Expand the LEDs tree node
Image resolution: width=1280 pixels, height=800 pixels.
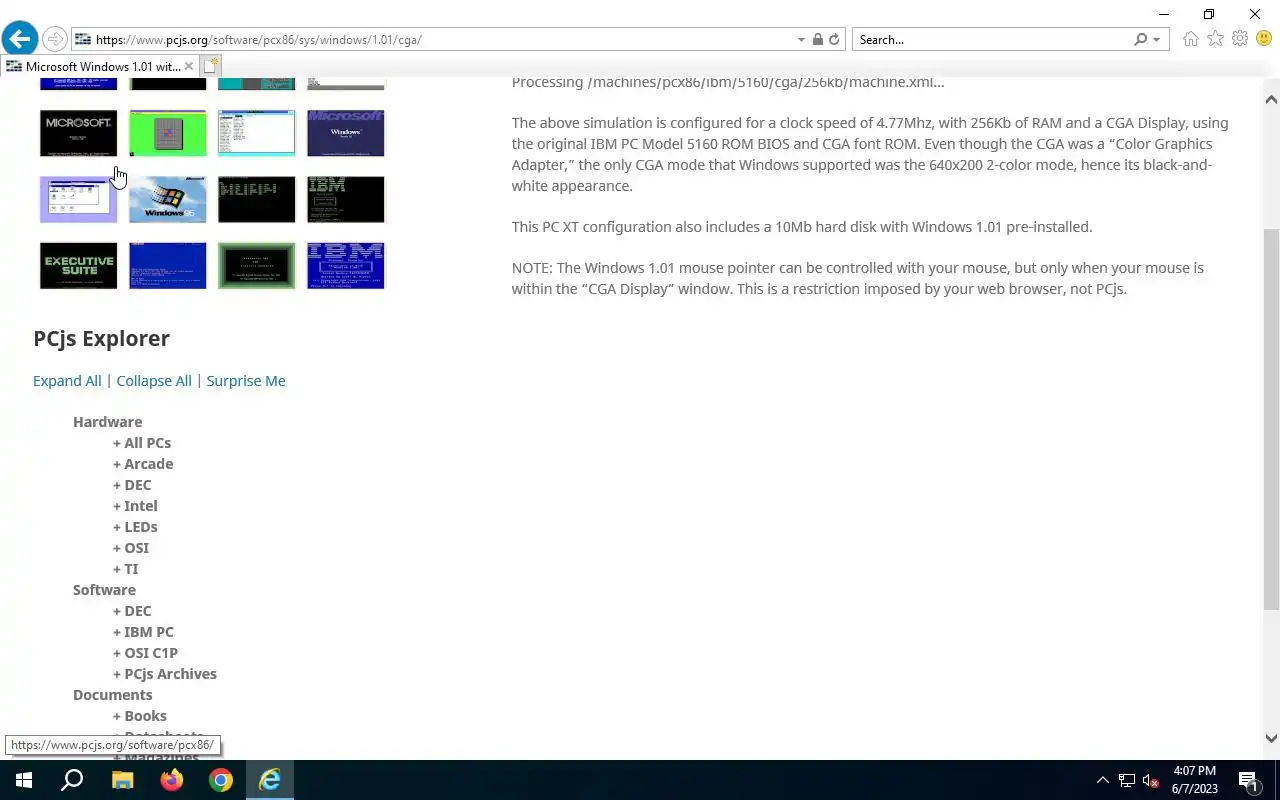point(135,526)
